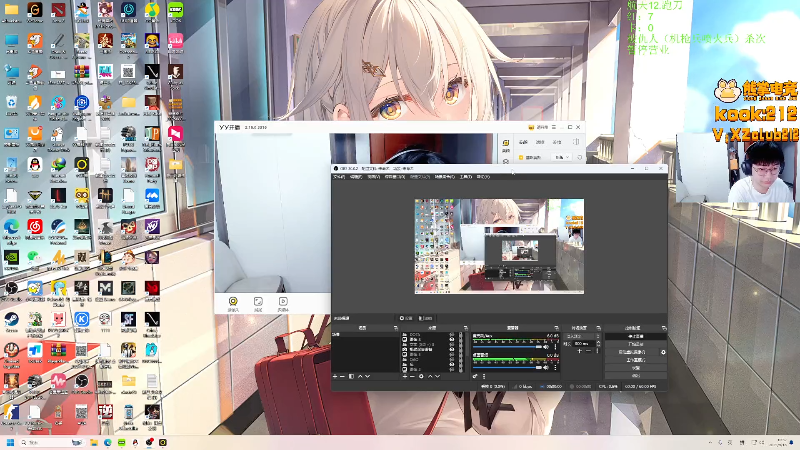This screenshot has height=450, width=800.
Task: Open second mixer channel three-dot menu
Action: 555,367
